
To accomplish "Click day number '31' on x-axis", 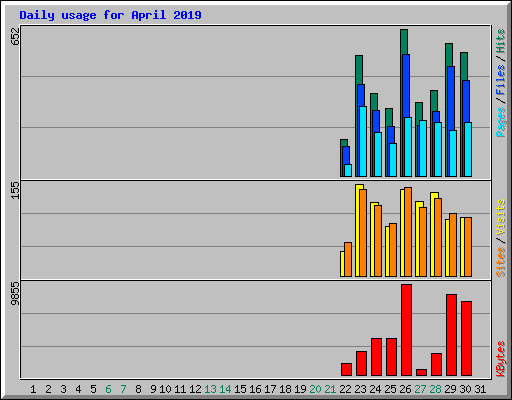I will click(480, 389).
